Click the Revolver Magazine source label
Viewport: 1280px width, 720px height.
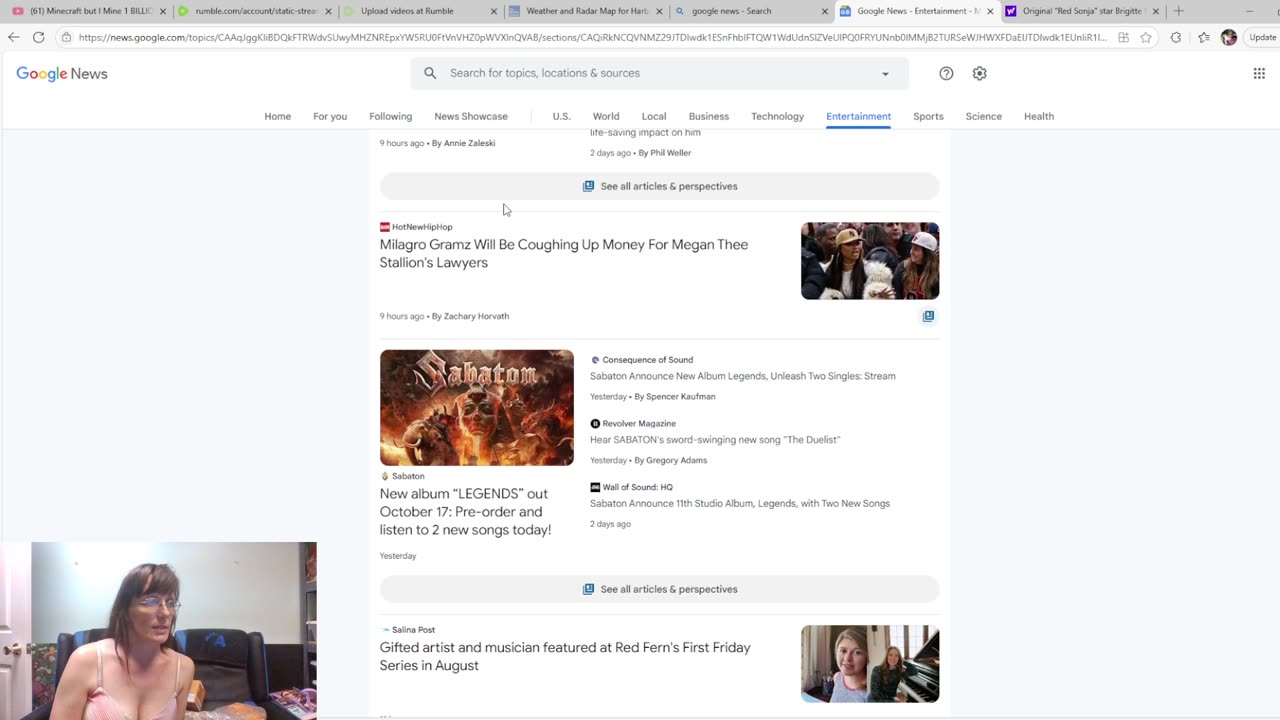point(639,424)
